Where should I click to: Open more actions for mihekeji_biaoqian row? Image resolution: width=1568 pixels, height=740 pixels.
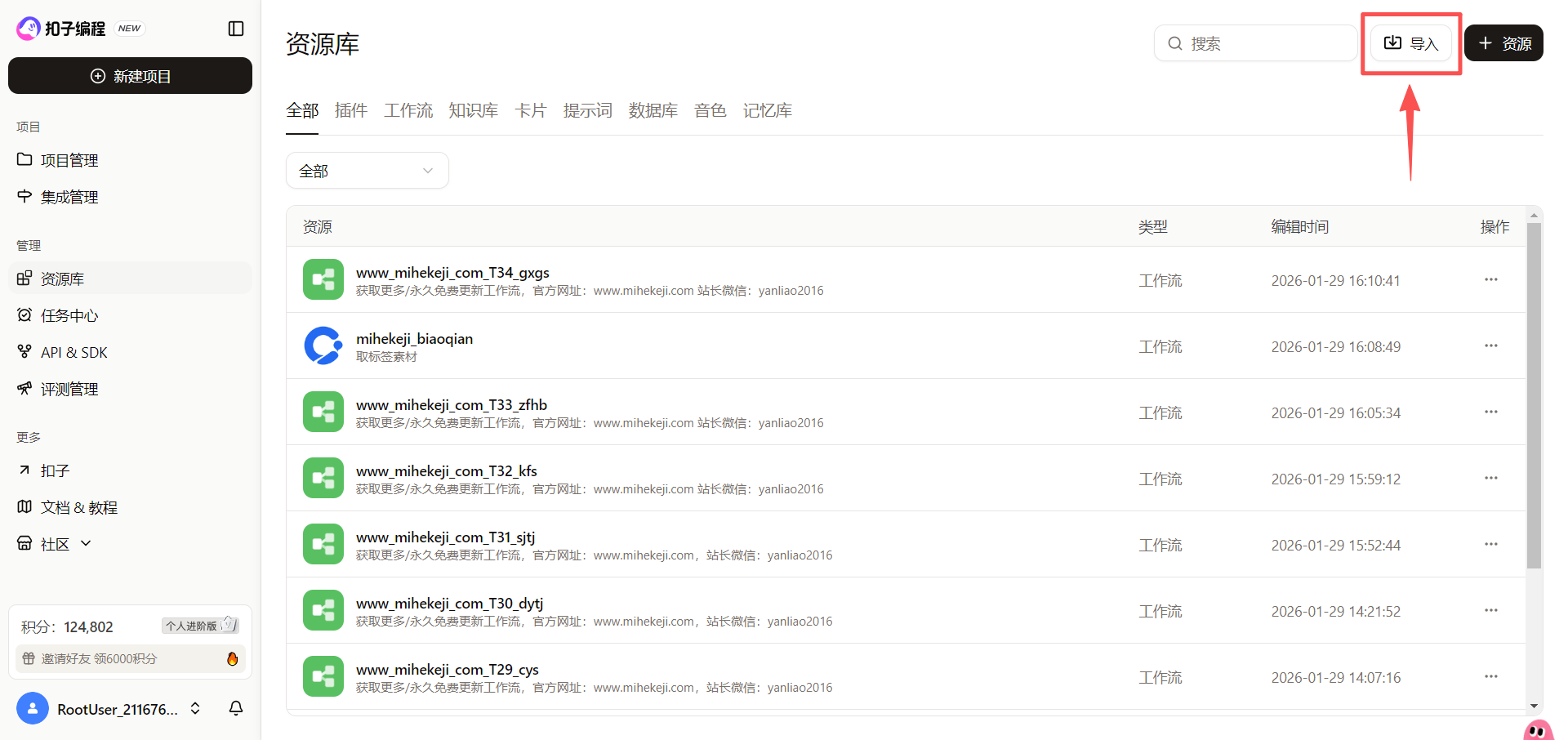pos(1490,345)
